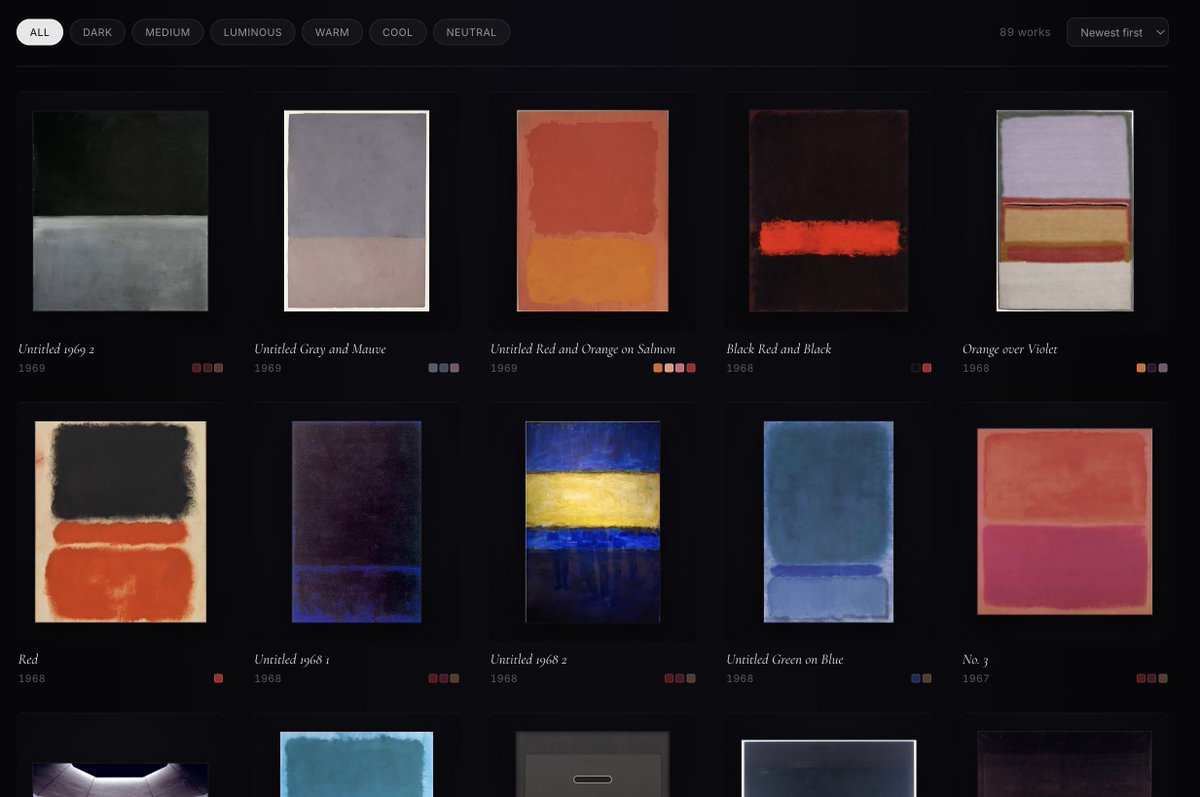The width and height of the screenshot is (1200, 797).
Task: Filter works by DARK tone
Action: [97, 32]
